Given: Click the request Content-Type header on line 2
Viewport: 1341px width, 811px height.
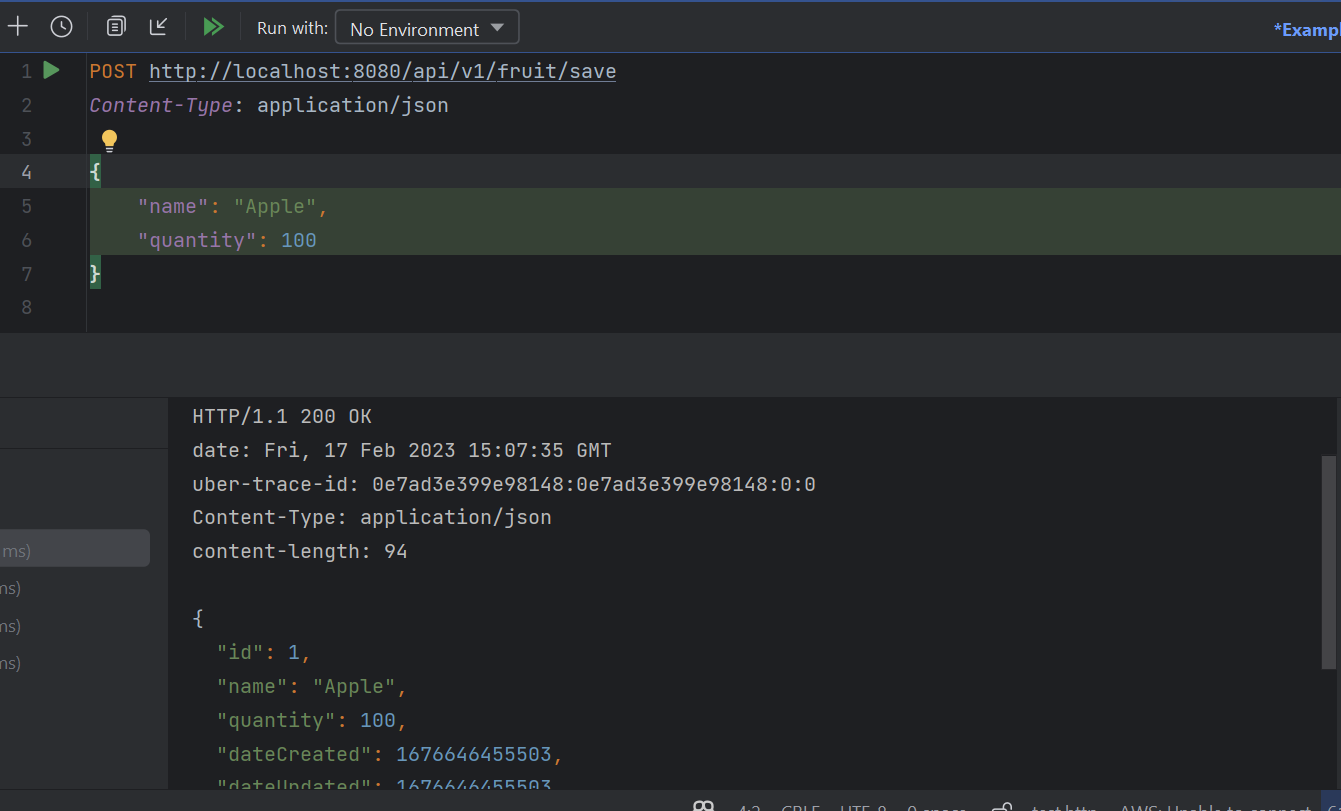Looking at the screenshot, I should 269,105.
